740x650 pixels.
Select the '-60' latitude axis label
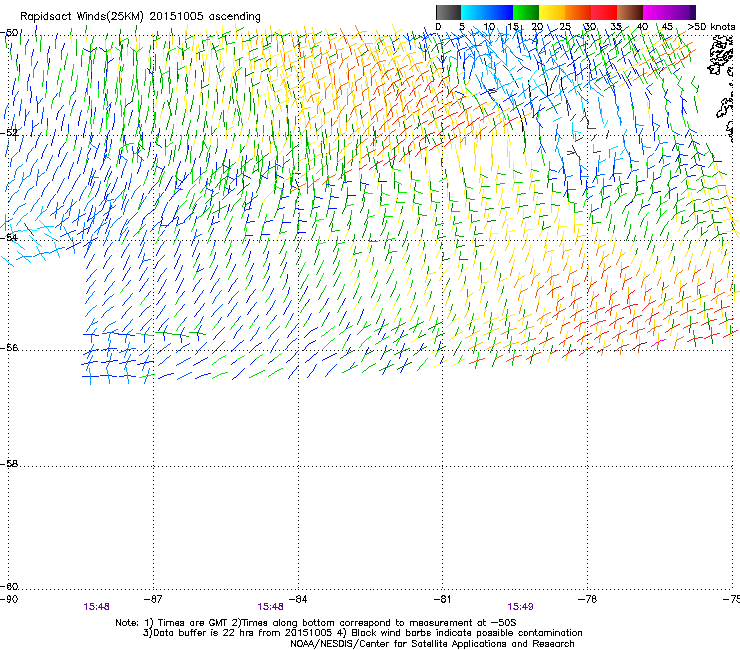(9, 586)
